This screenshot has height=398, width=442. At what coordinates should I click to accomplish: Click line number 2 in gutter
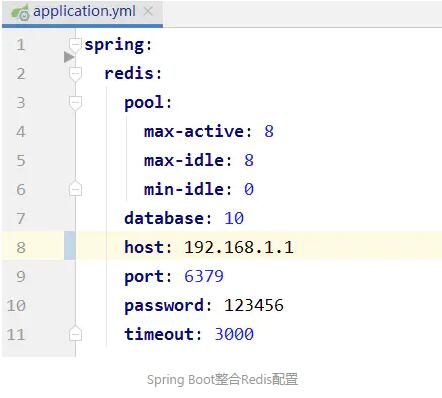coord(21,74)
